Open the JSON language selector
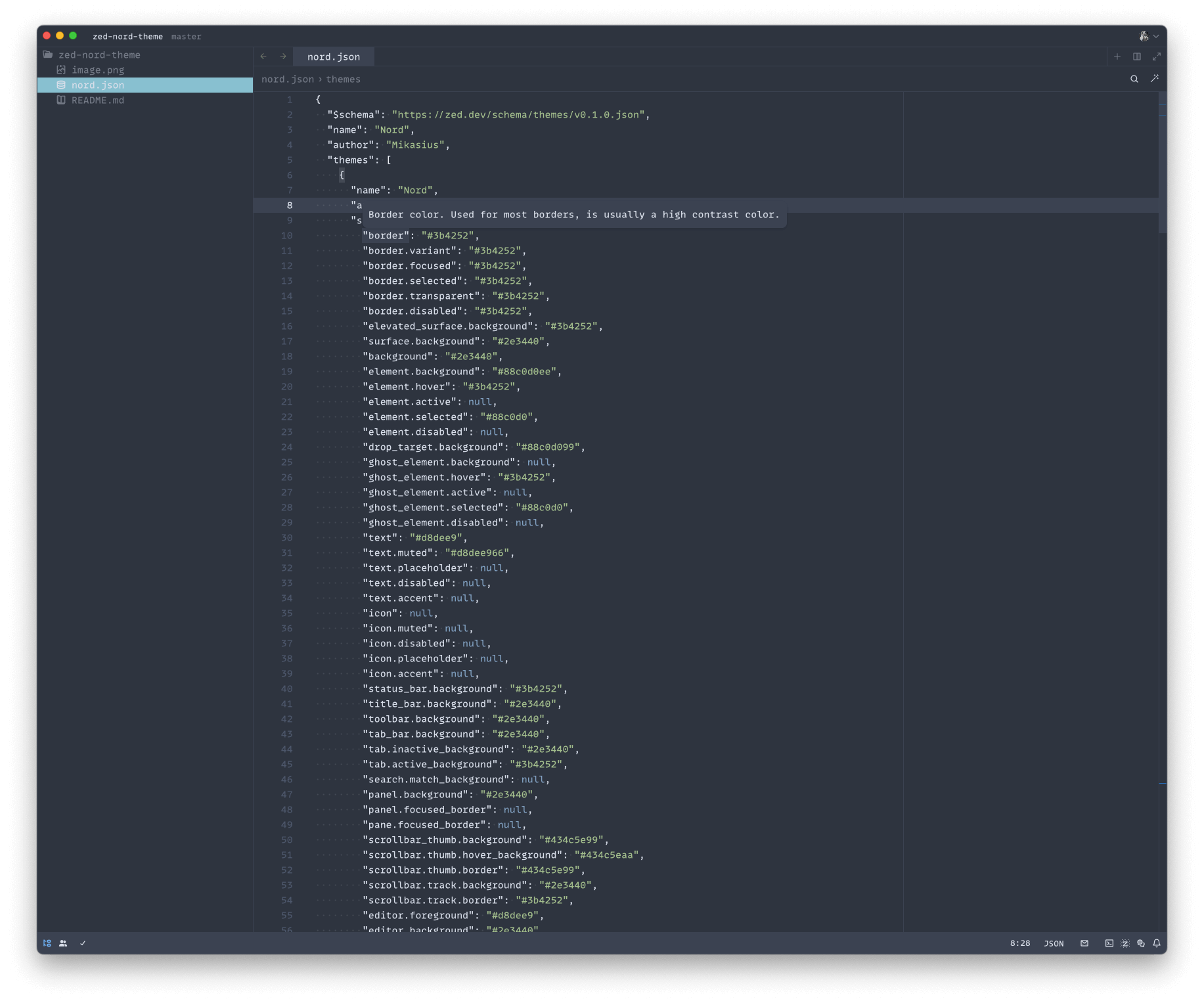The image size is (1204, 1003). [x=1054, y=943]
